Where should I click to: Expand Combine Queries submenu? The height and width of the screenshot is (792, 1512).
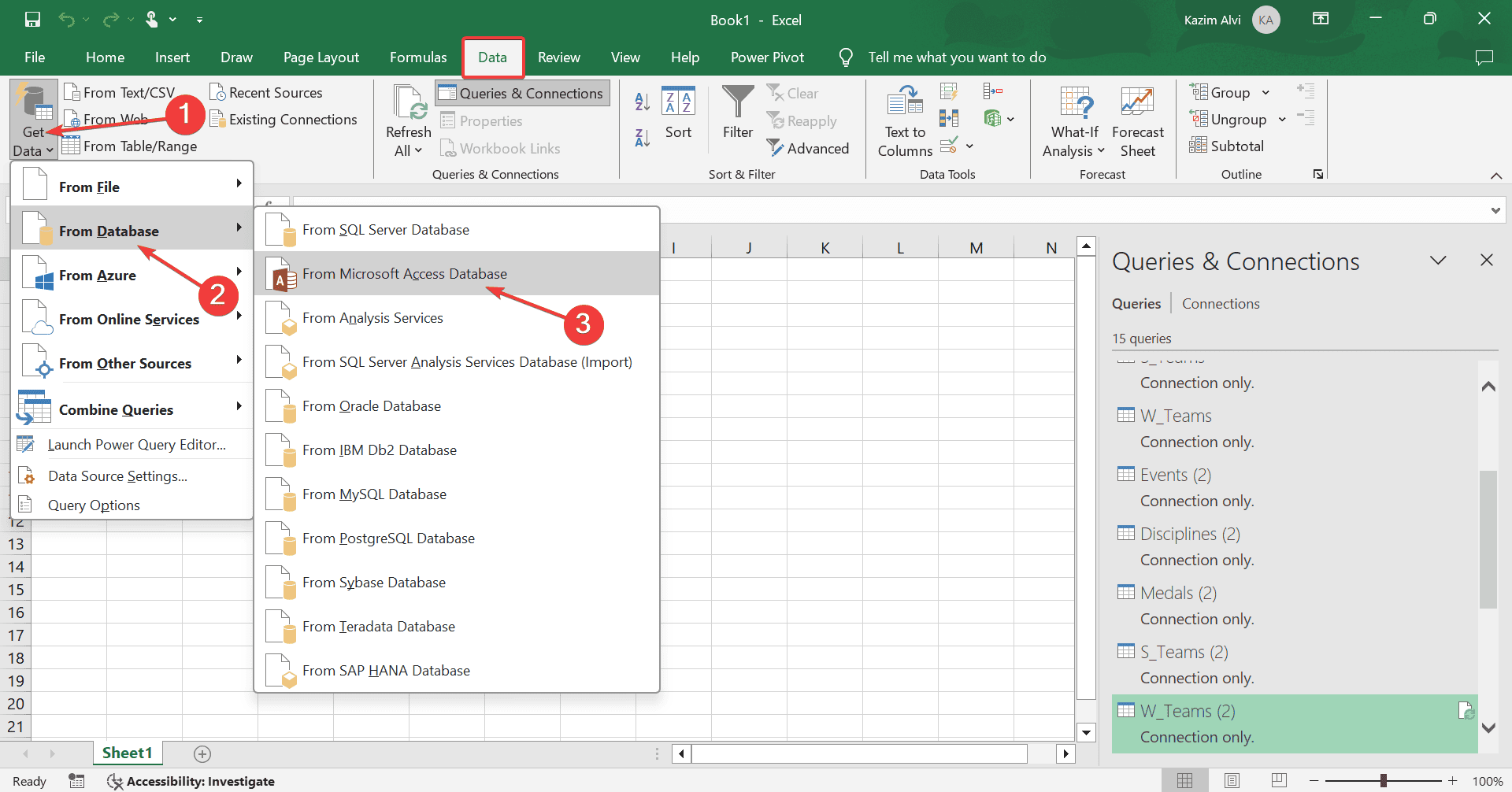(x=132, y=409)
